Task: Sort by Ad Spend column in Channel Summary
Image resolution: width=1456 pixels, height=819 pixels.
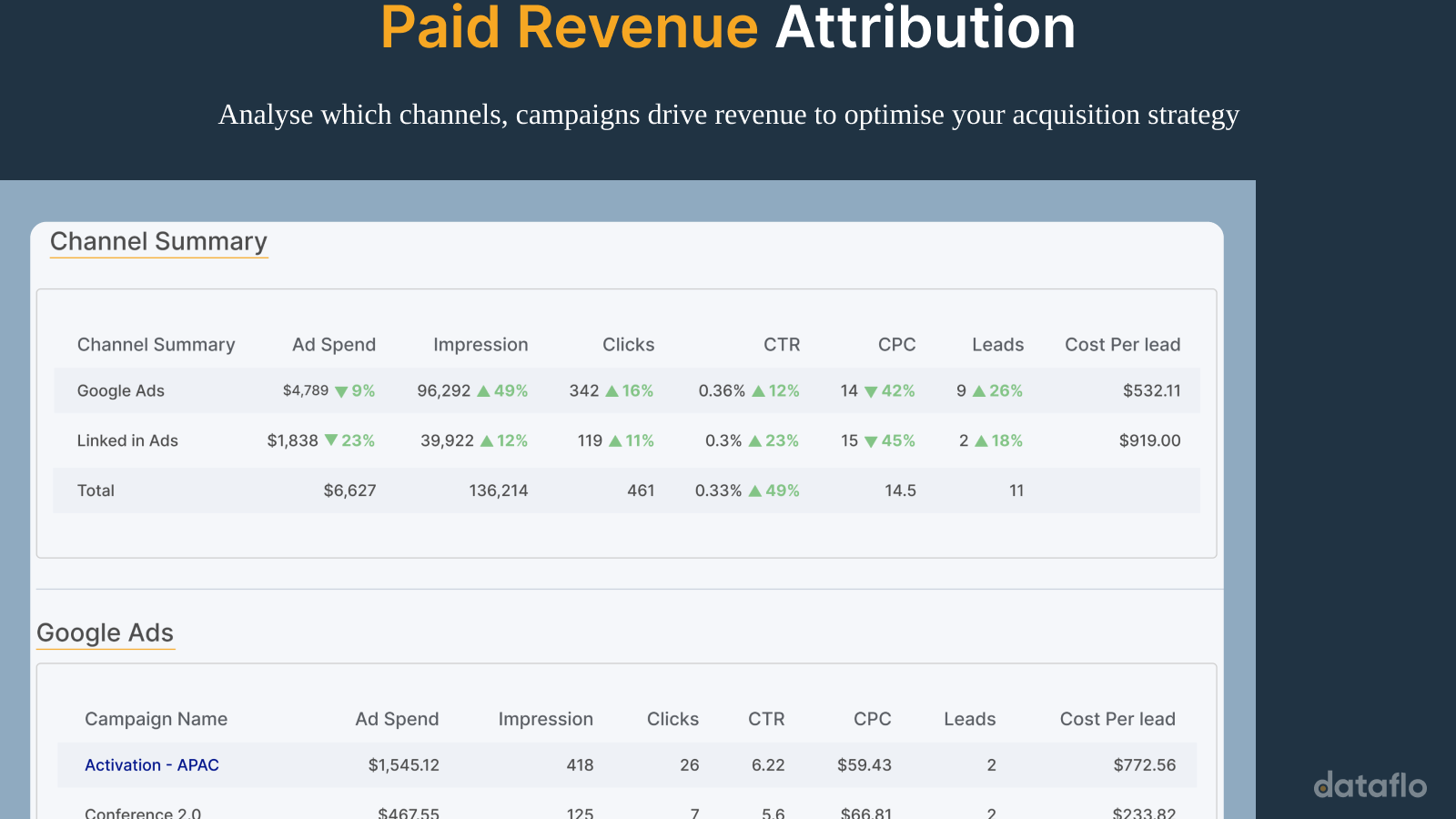Action: 333,345
